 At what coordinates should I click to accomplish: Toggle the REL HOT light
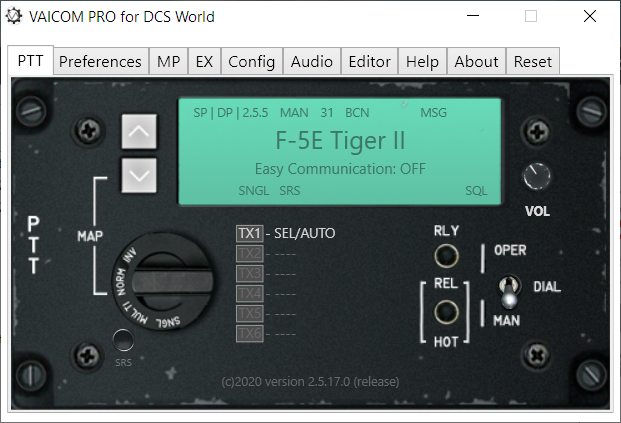point(446,312)
